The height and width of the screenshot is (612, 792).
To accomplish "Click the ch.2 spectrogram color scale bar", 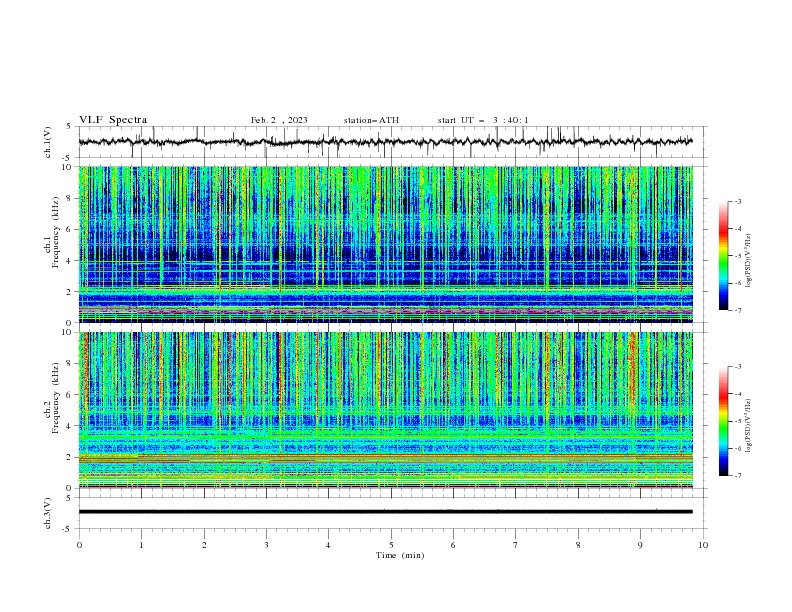I will click(723, 421).
